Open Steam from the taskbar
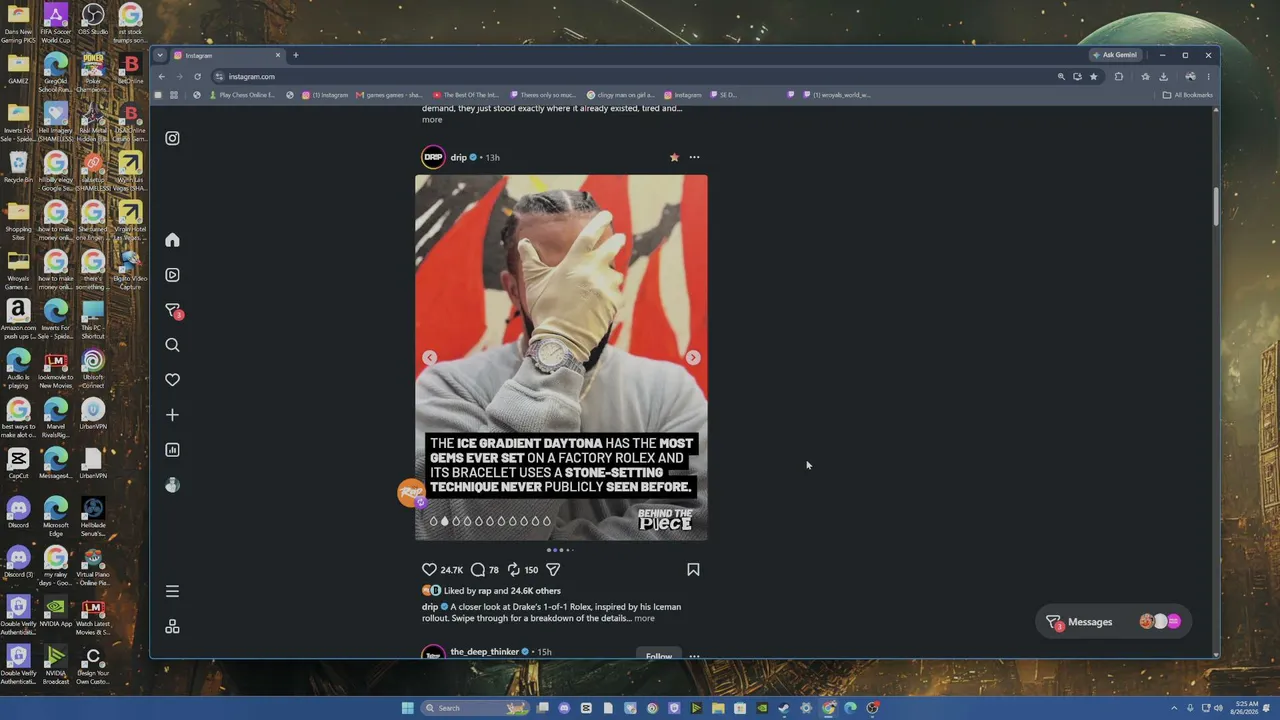The width and height of the screenshot is (1280, 720). 784,708
